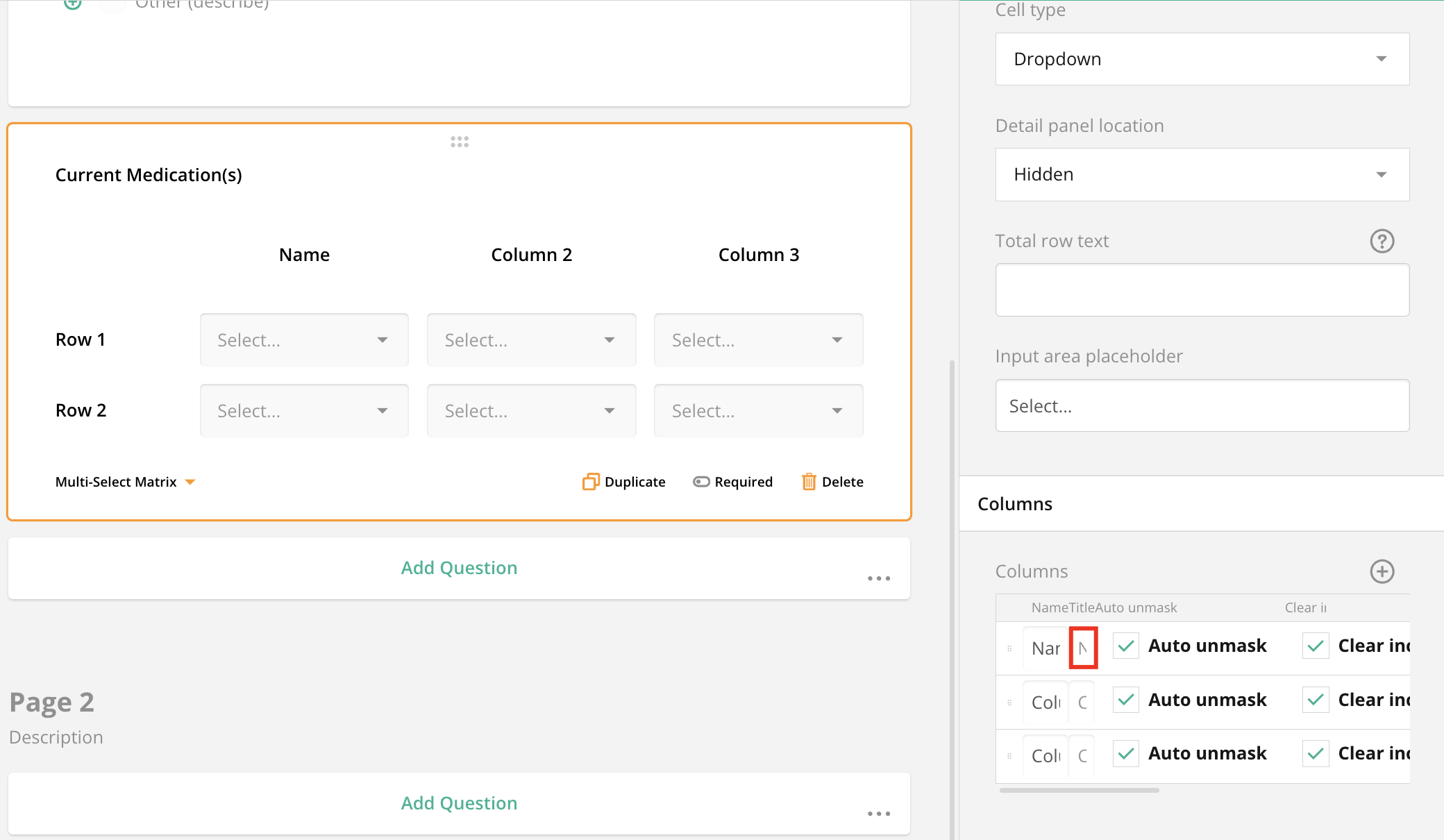Open the ellipsis menu below the matrix question
The image size is (1444, 840).
tap(879, 578)
